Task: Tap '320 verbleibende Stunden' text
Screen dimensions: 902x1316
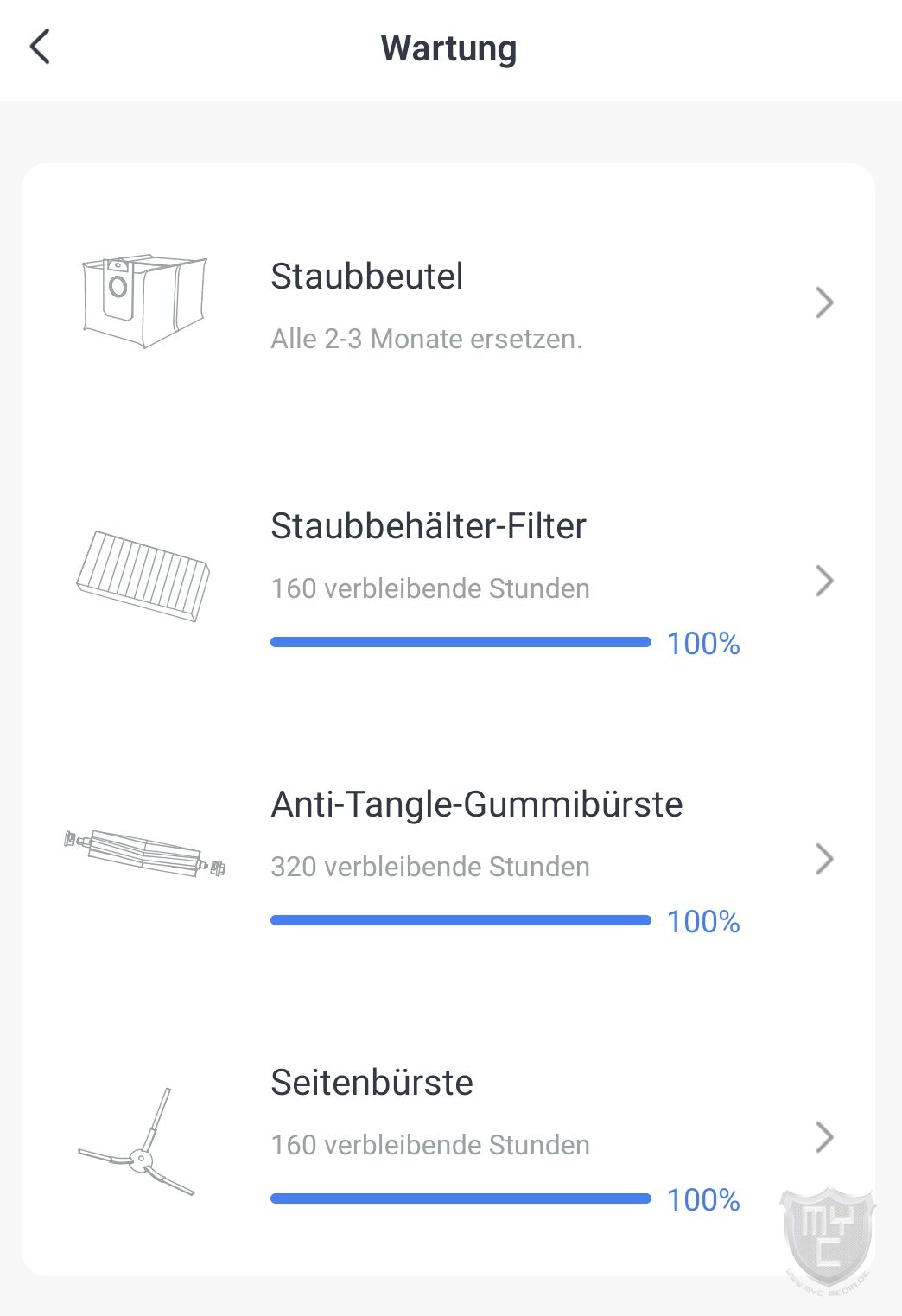Action: pos(430,867)
